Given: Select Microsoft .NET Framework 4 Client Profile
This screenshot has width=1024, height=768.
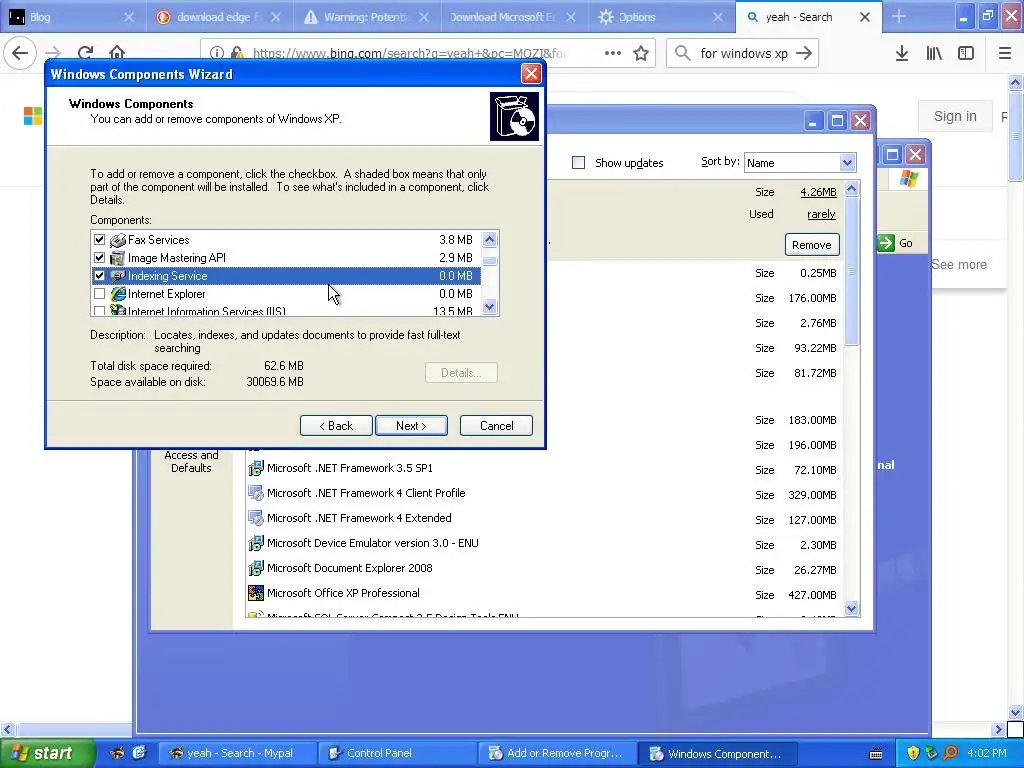Looking at the screenshot, I should (366, 493).
